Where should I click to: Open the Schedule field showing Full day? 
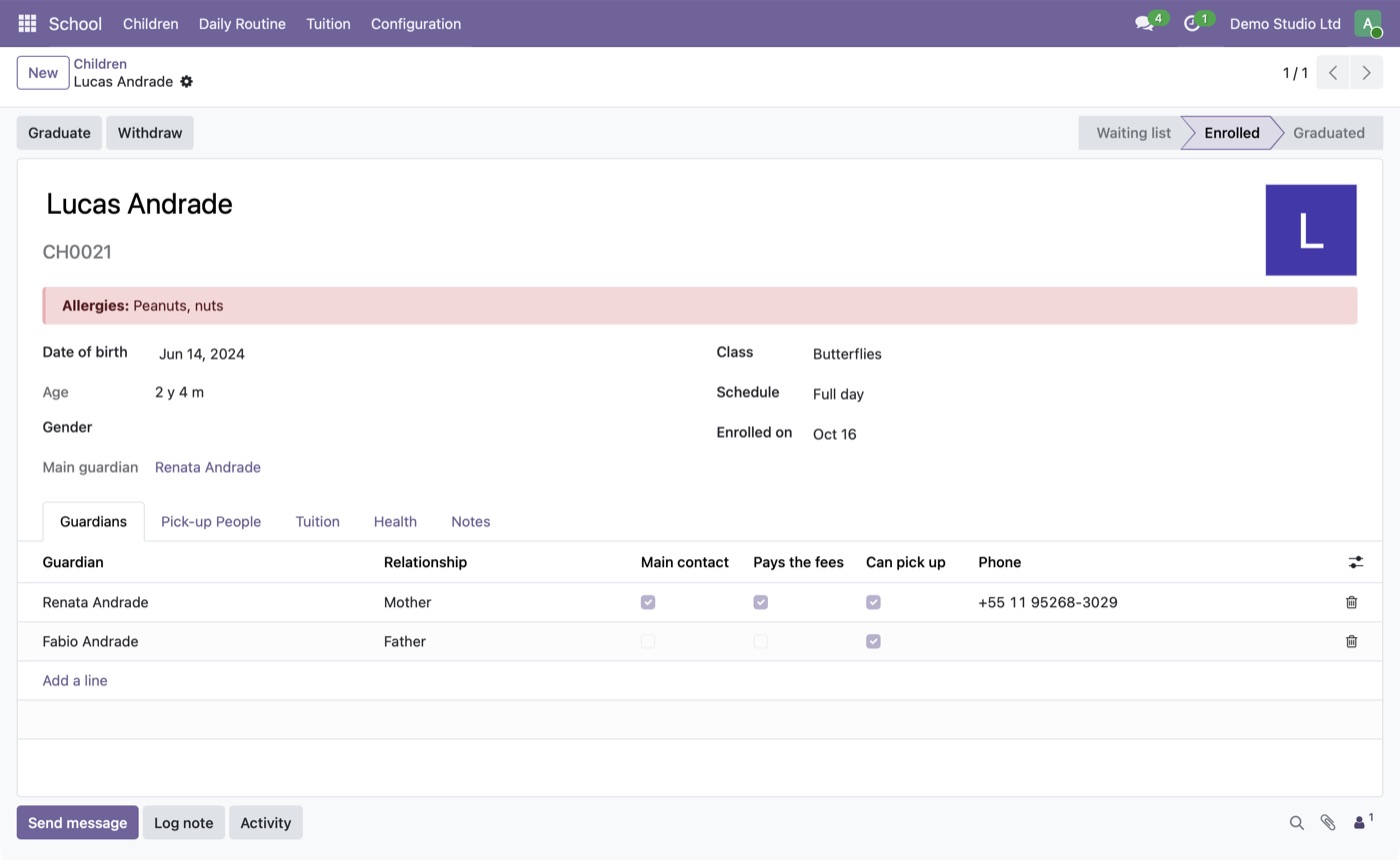pyautogui.click(x=1084, y=394)
